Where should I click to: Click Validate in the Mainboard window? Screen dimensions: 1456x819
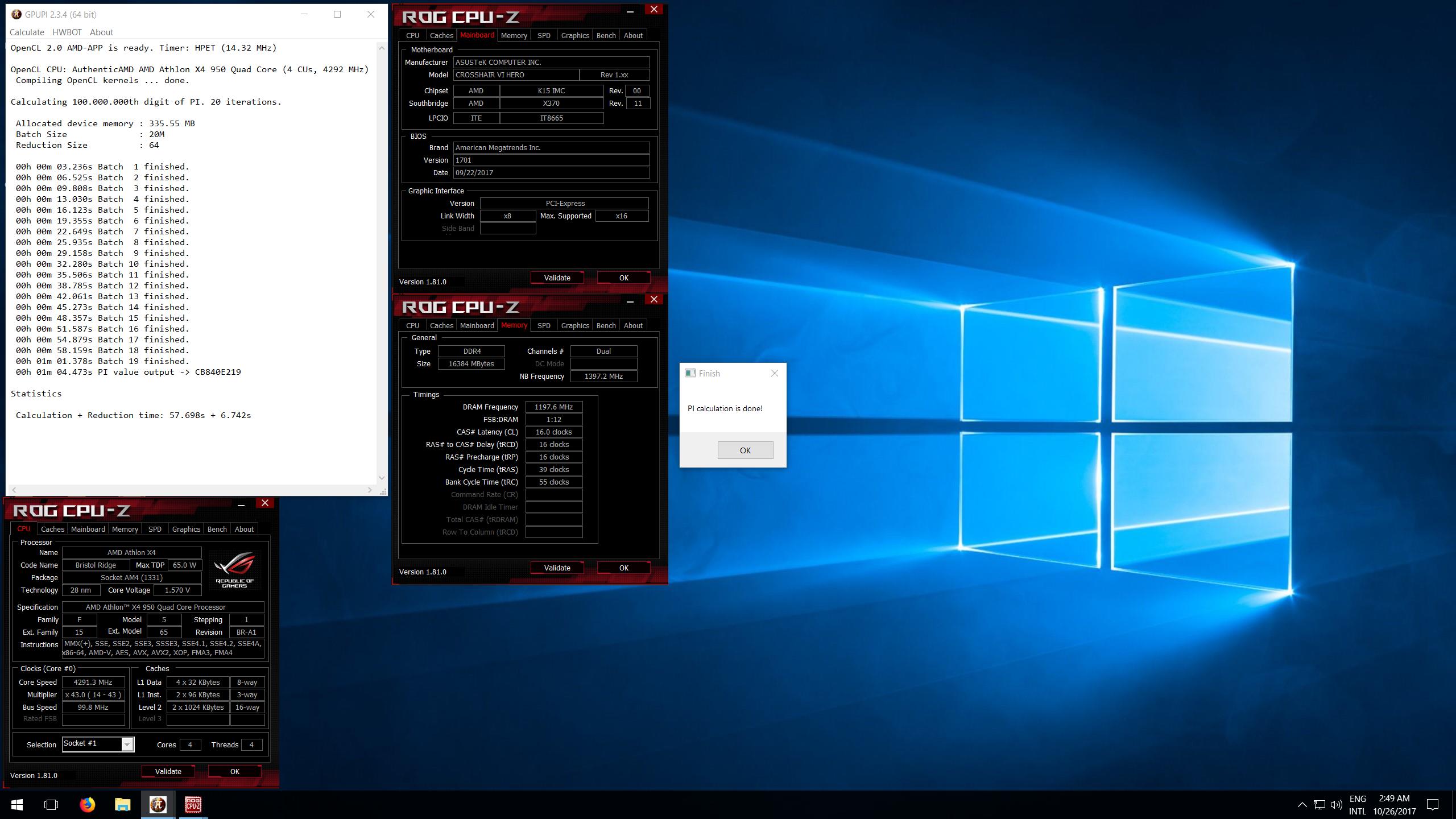[x=557, y=278]
